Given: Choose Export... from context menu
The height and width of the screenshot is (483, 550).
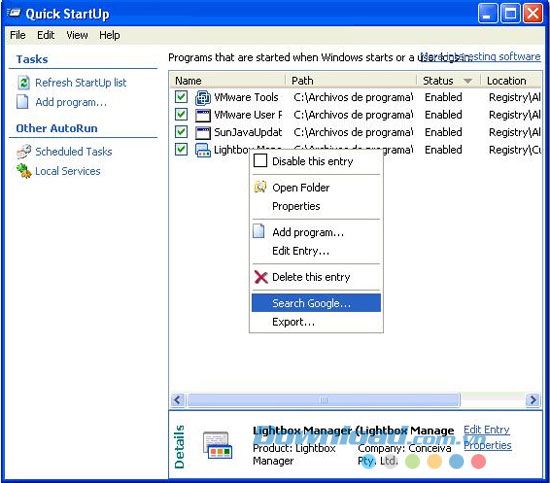Looking at the screenshot, I should tap(316, 322).
